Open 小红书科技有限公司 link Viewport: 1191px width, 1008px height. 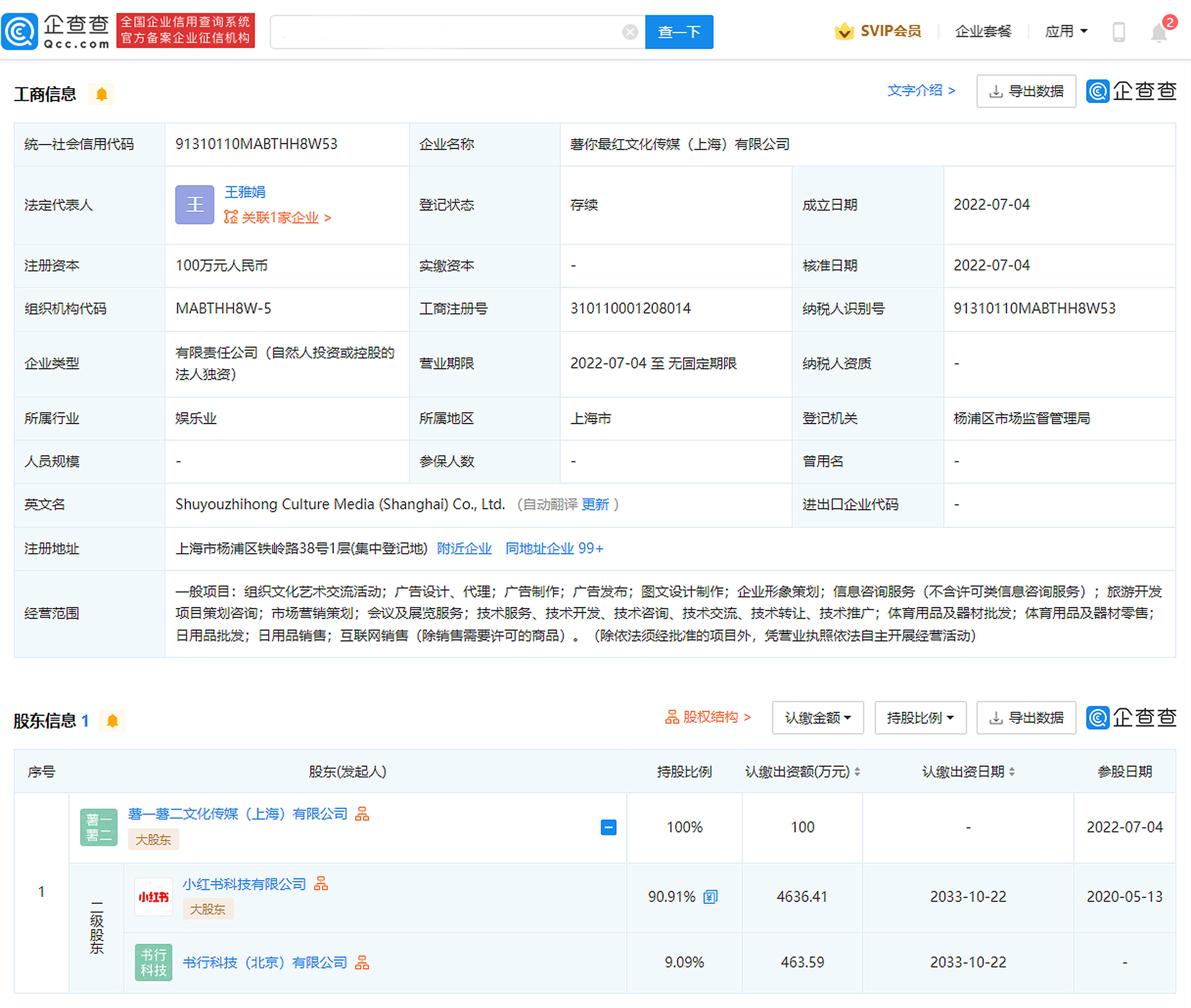(x=245, y=884)
